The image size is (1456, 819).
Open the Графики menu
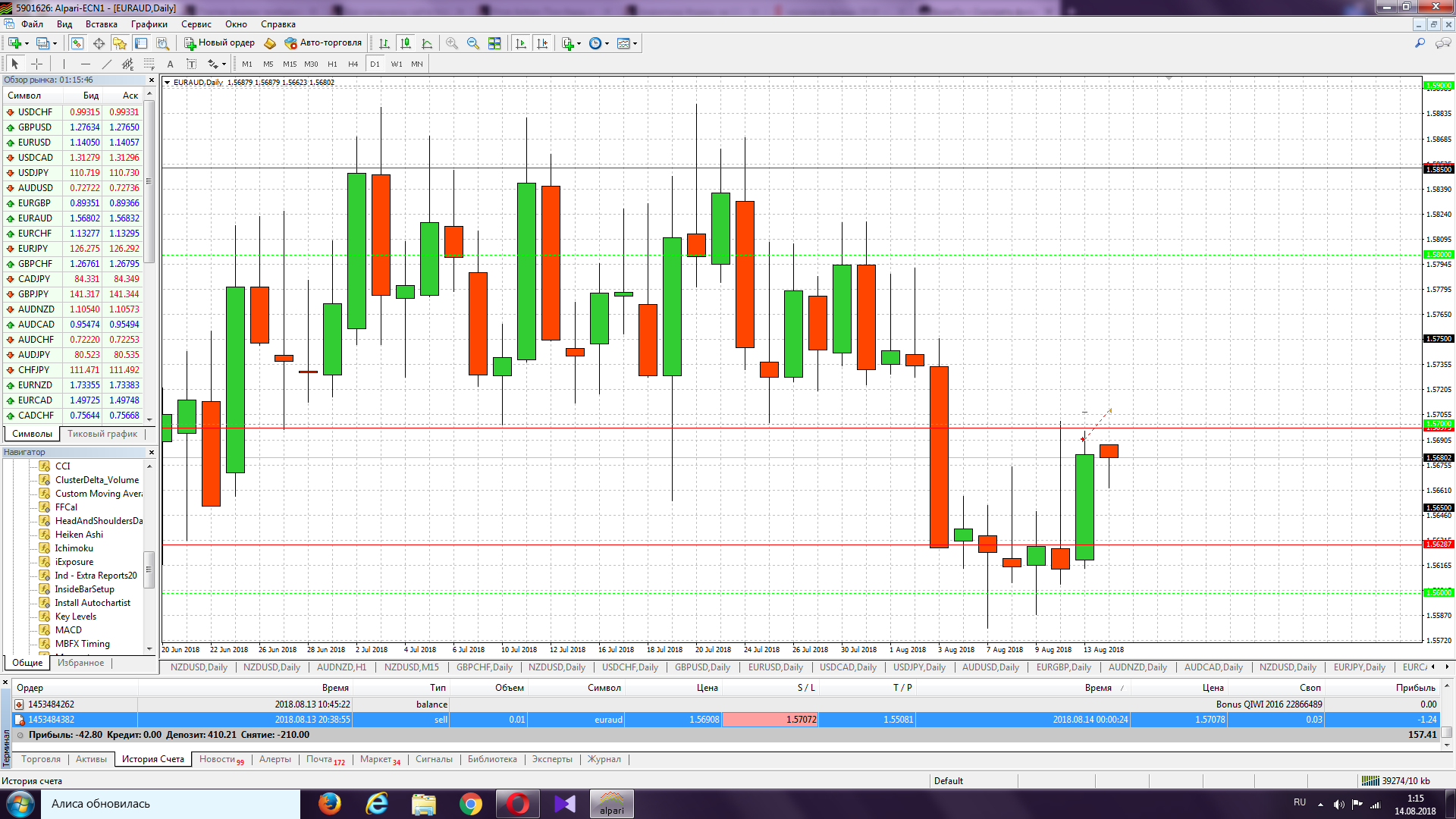149,24
